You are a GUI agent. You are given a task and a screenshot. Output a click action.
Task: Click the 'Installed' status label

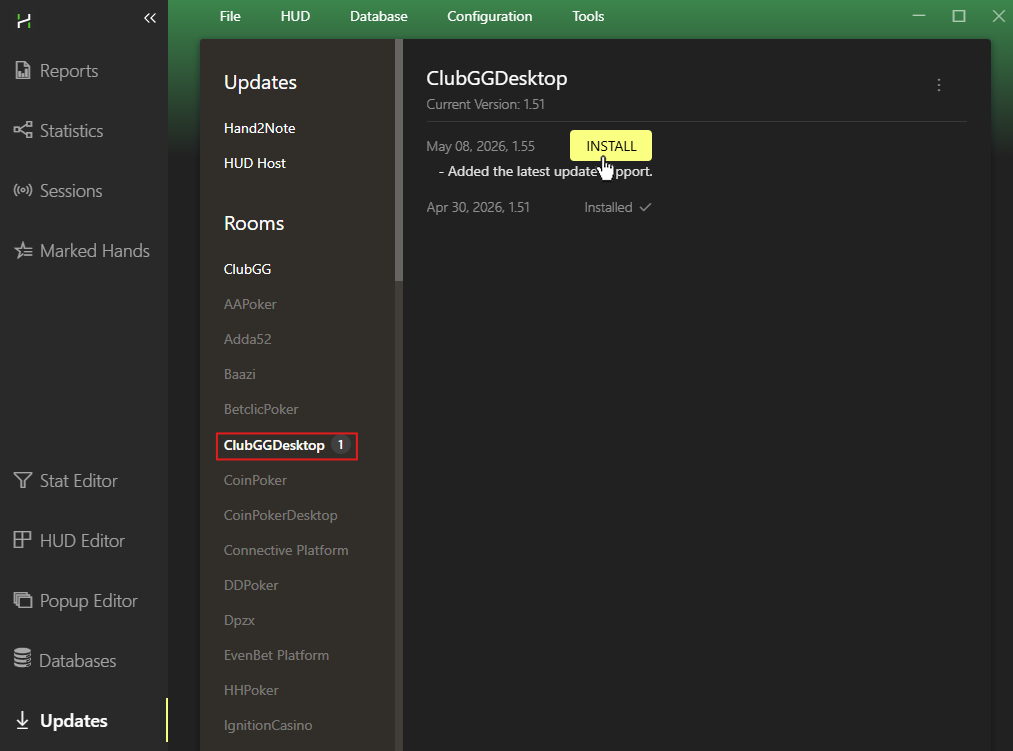point(608,207)
